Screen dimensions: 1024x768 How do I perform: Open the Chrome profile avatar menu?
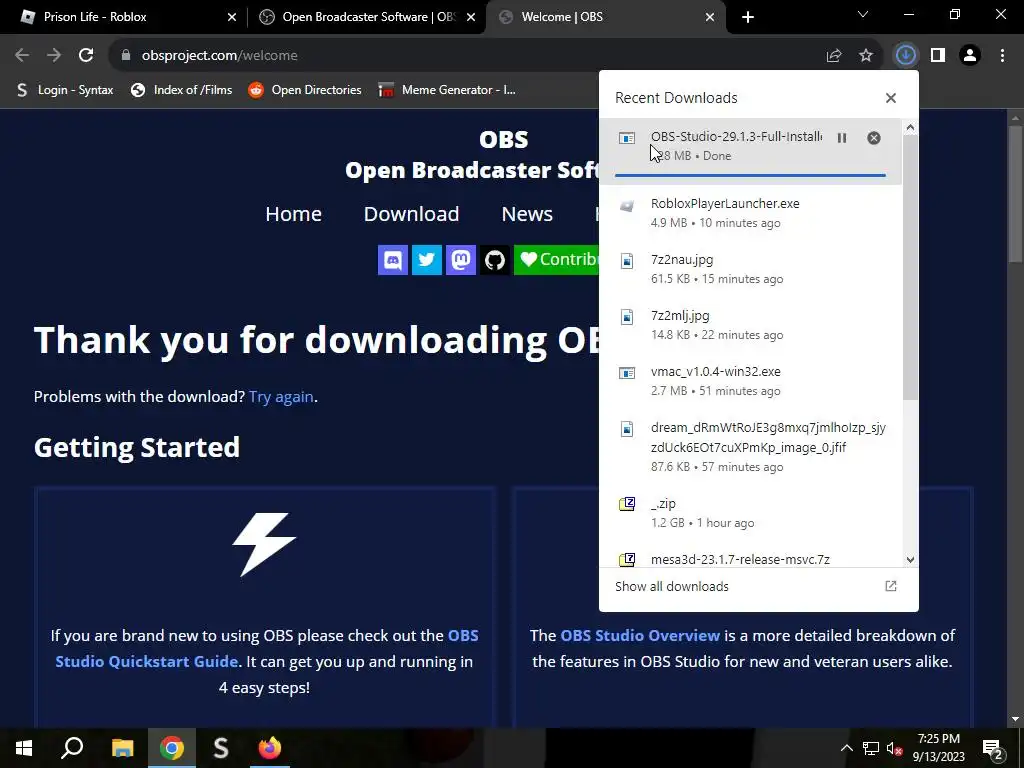(x=970, y=56)
